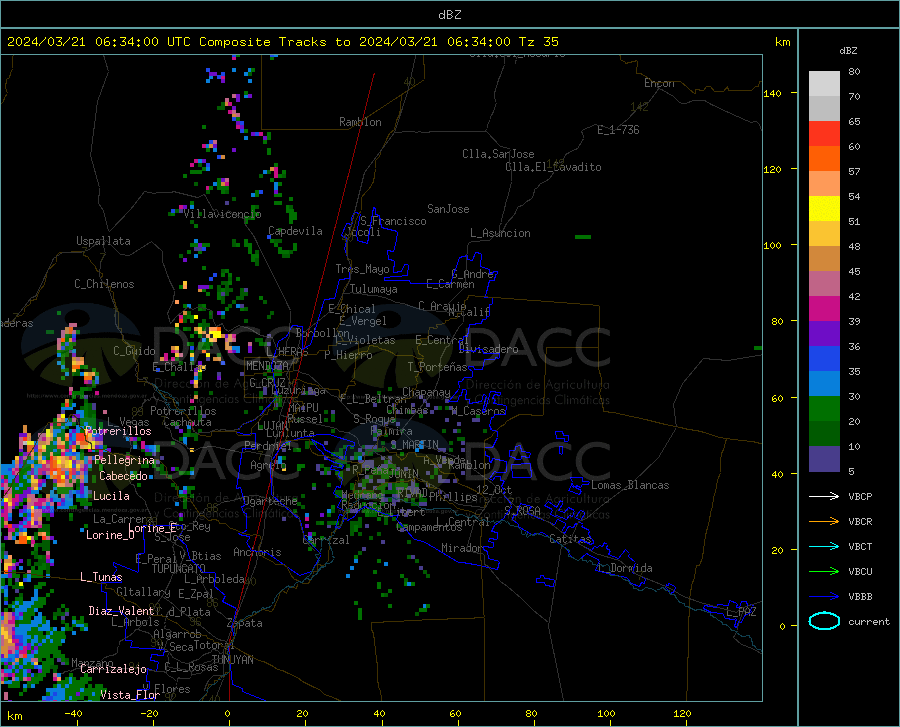
Task: Click the Villavicencio place label
Action: point(223,214)
